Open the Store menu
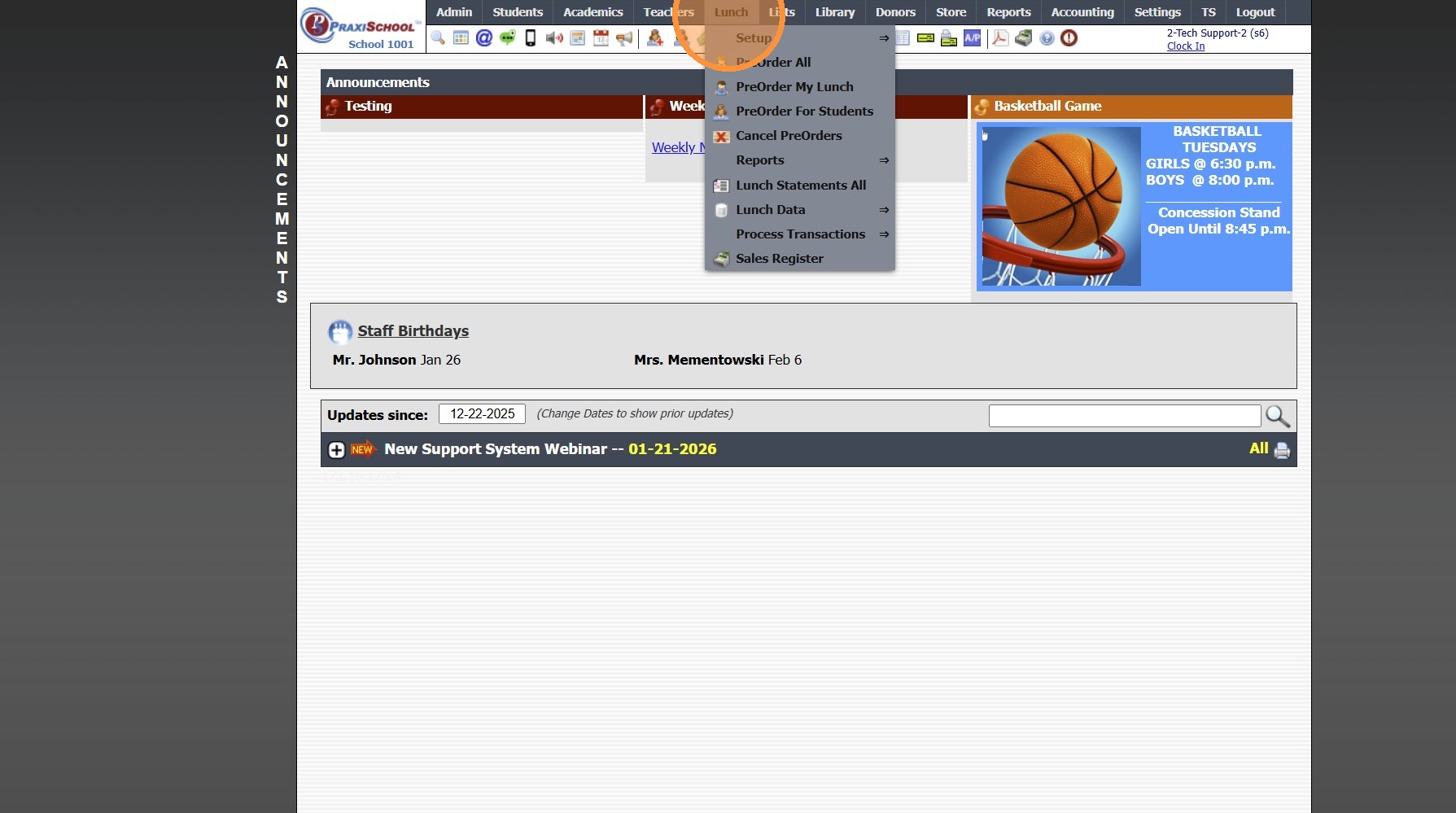The width and height of the screenshot is (1456, 813). (x=951, y=12)
